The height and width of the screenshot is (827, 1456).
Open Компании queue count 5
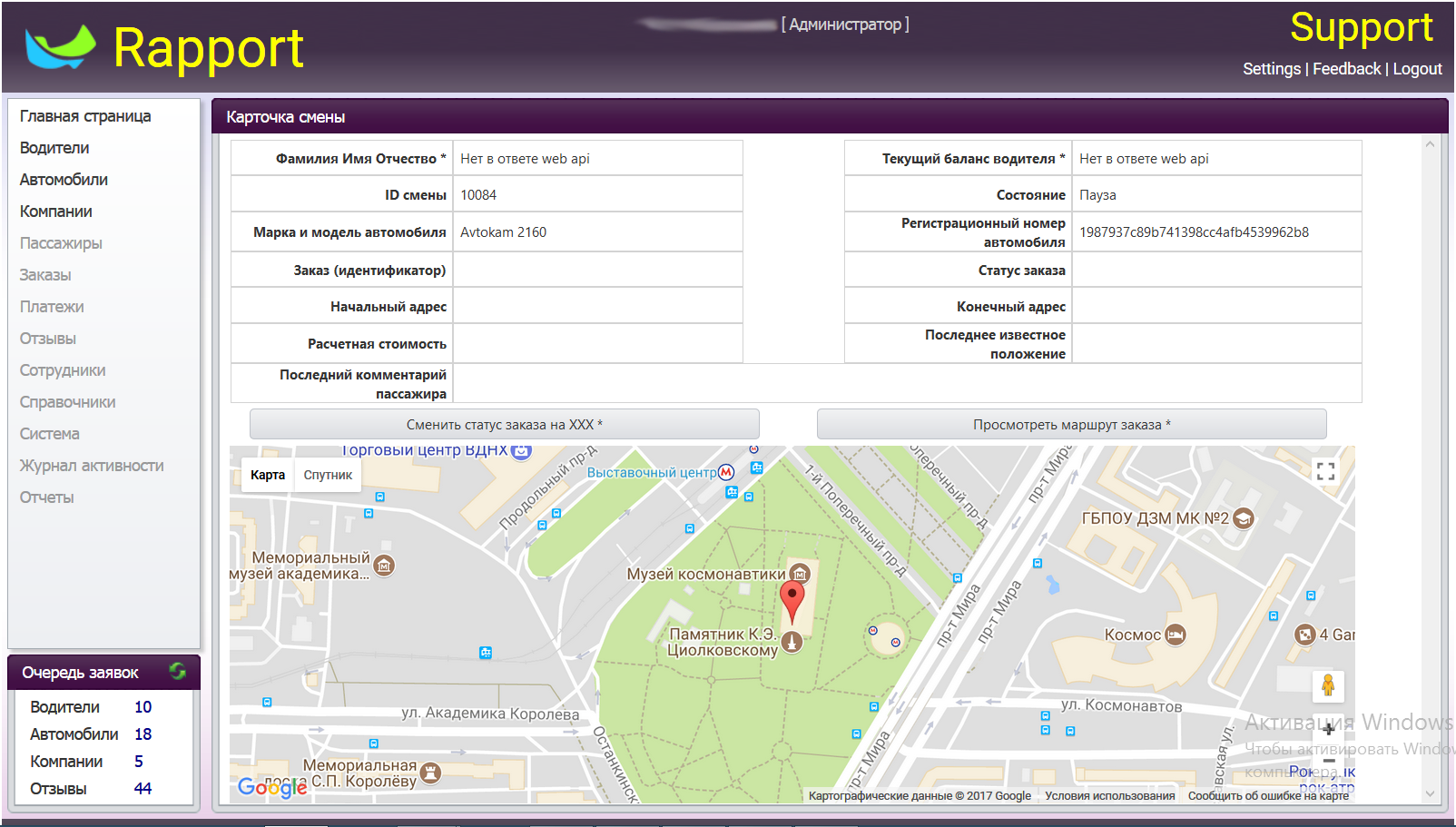pyautogui.click(x=139, y=762)
